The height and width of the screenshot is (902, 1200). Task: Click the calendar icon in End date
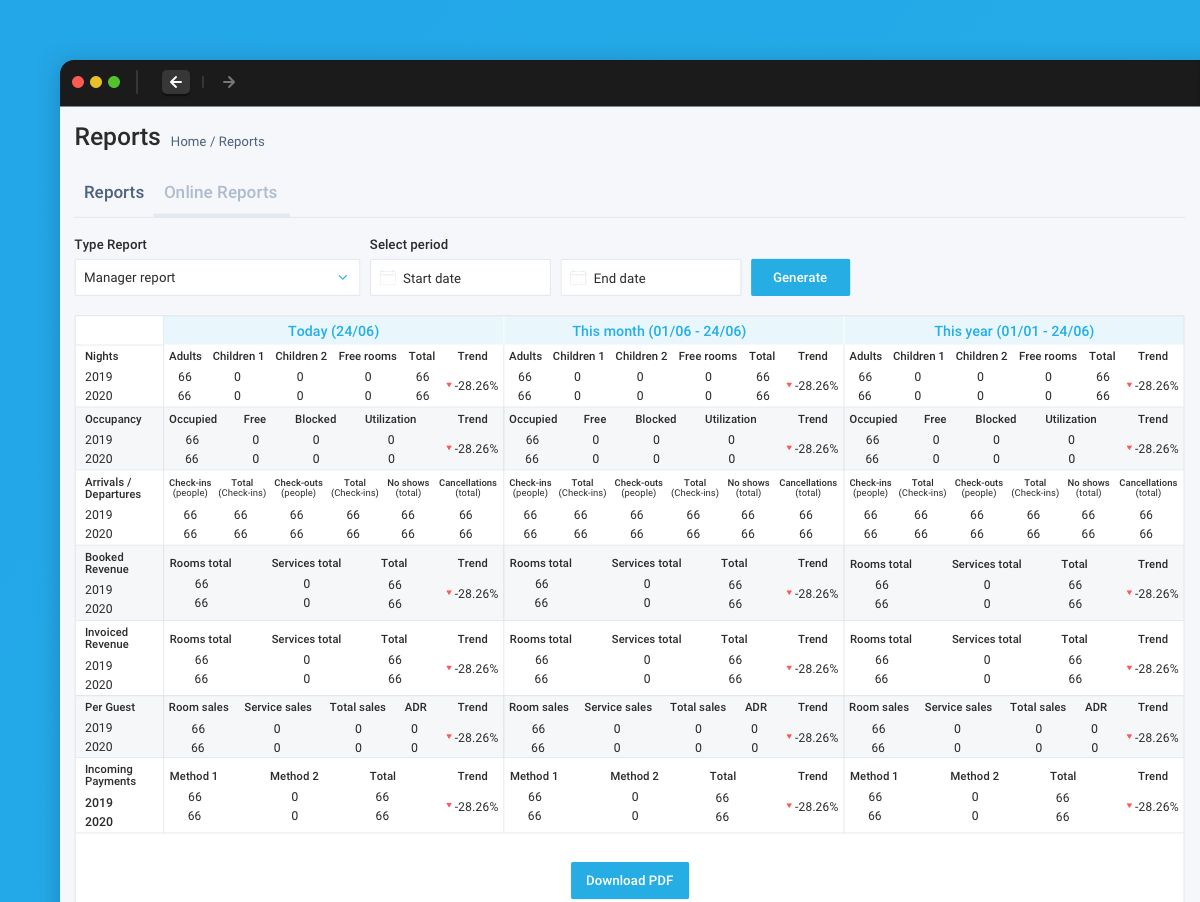click(578, 278)
